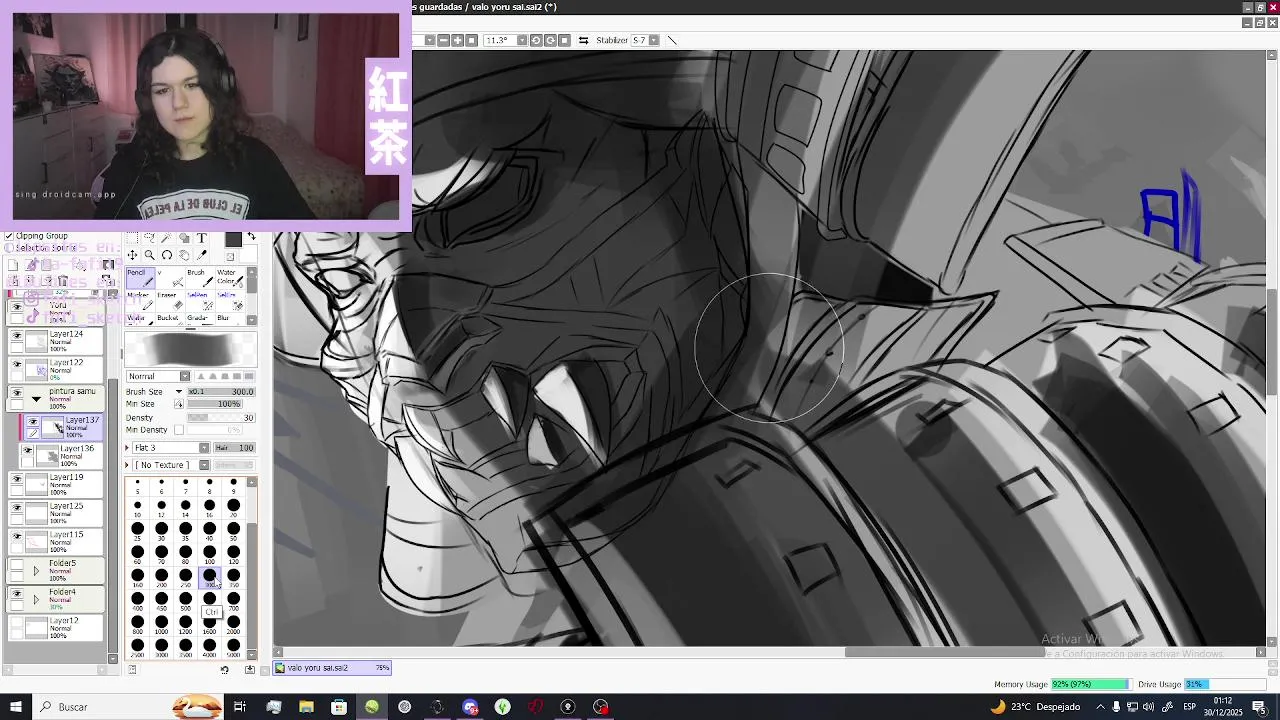The image size is (1280, 720).
Task: Hide Layer137 with its eye icon
Action: (x=32, y=423)
